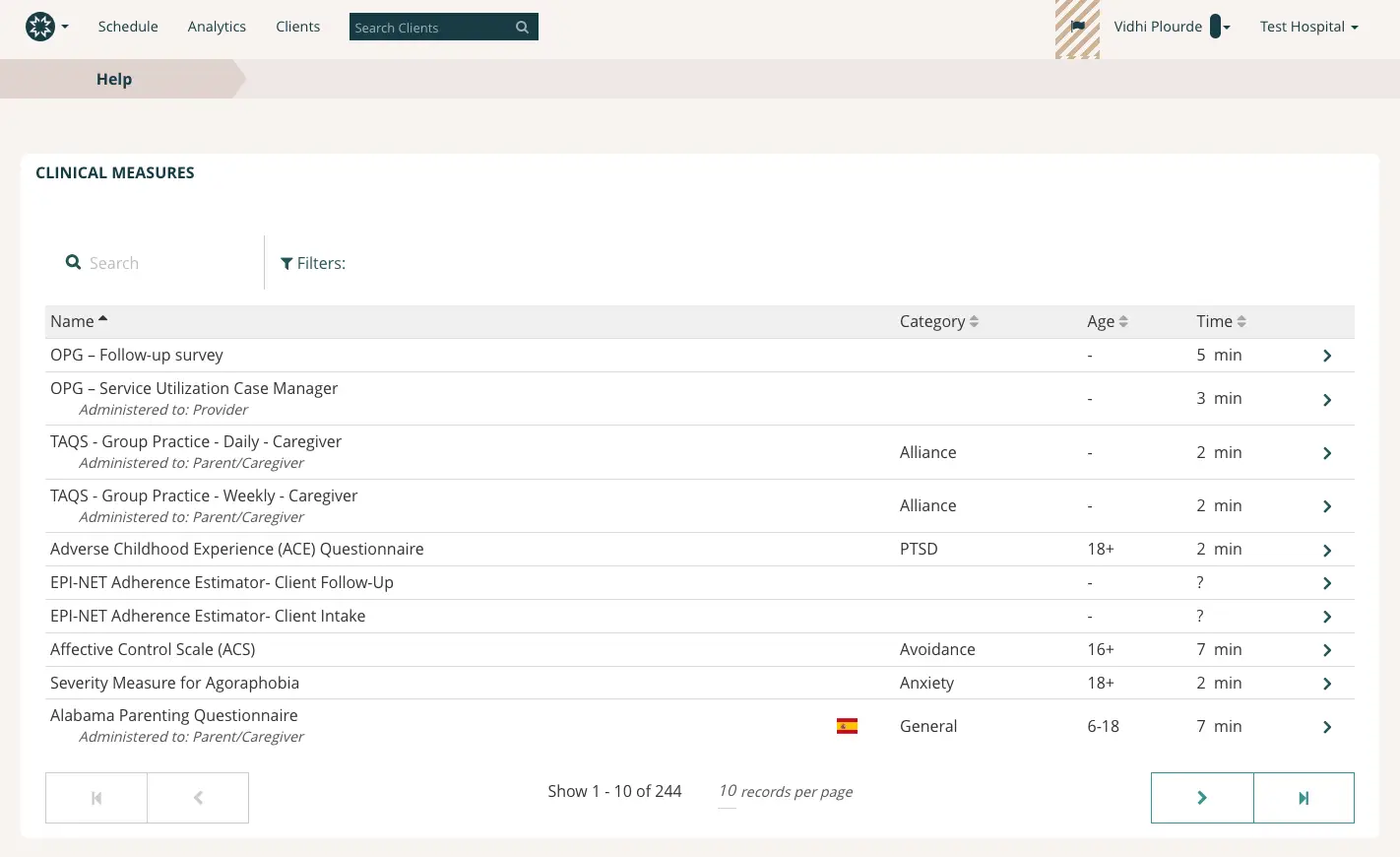Click the search magnifier above the measures table
1400x857 pixels.
(73, 262)
